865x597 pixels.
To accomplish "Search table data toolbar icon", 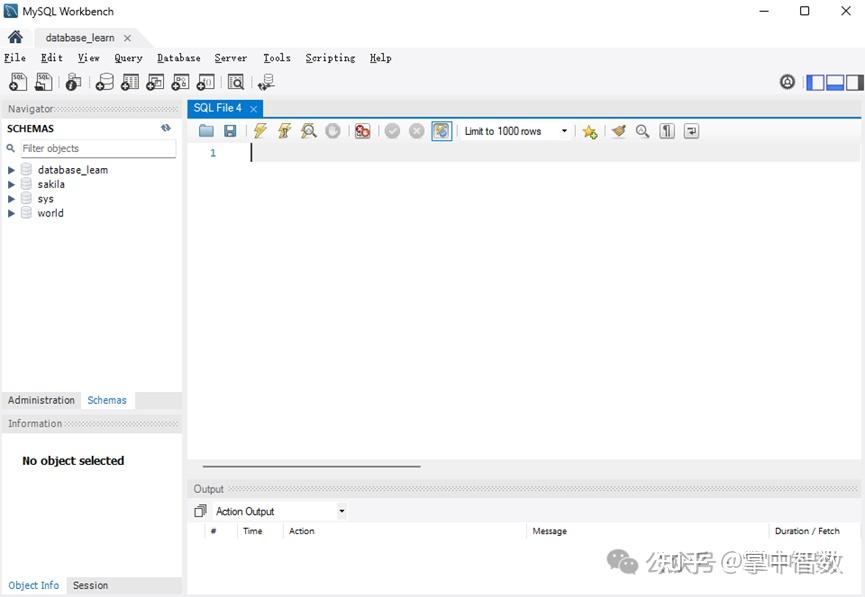I will click(236, 82).
